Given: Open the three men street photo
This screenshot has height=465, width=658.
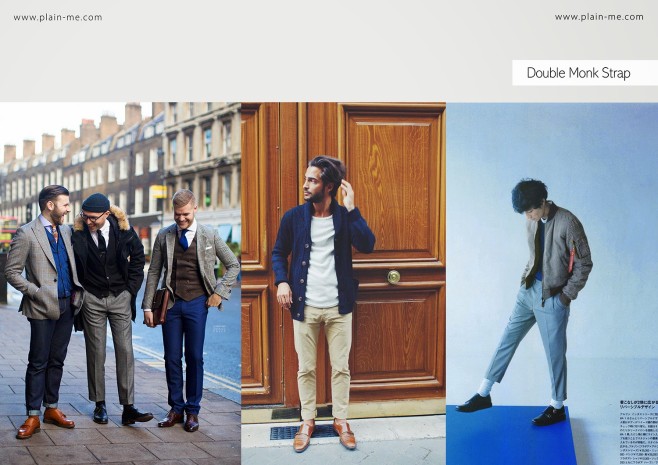Looking at the screenshot, I should [x=120, y=283].
